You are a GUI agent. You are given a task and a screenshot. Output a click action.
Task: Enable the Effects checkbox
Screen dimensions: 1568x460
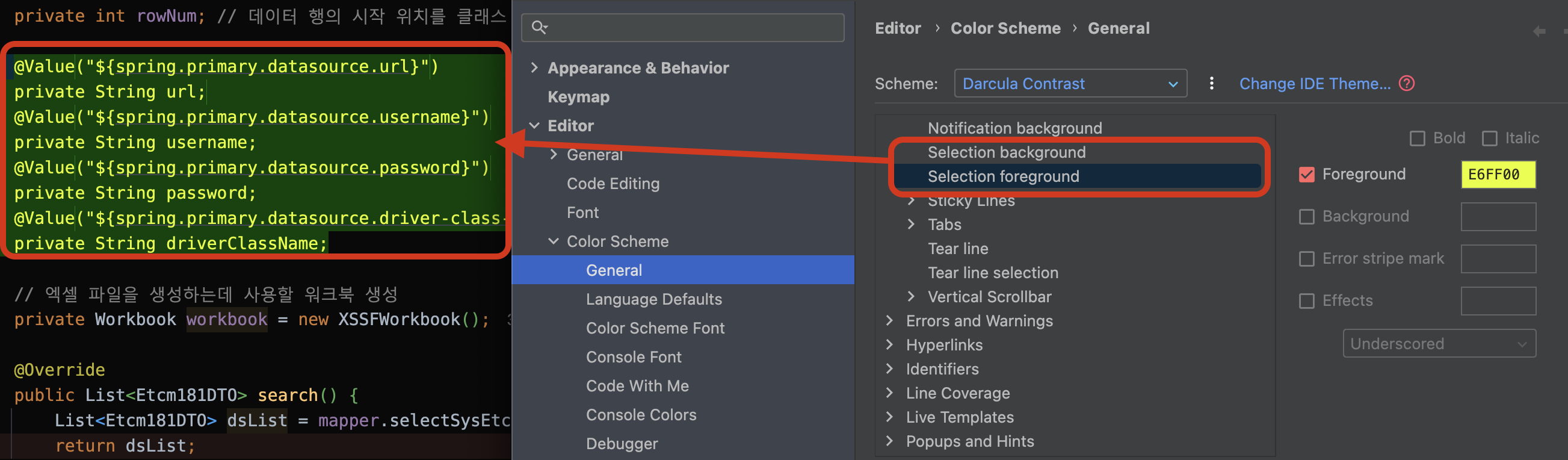[1306, 301]
